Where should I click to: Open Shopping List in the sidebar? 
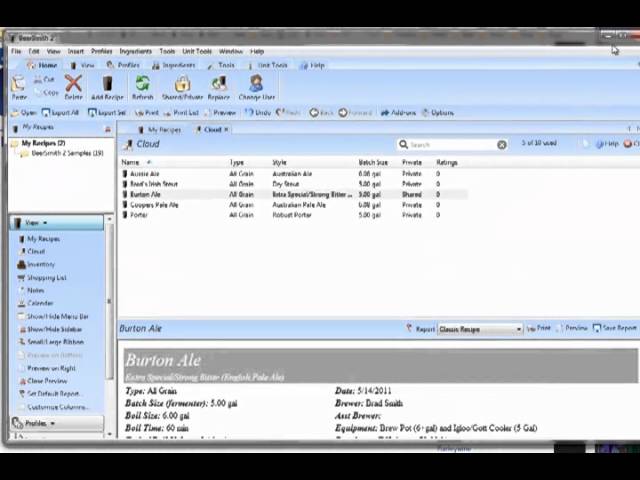[42, 278]
